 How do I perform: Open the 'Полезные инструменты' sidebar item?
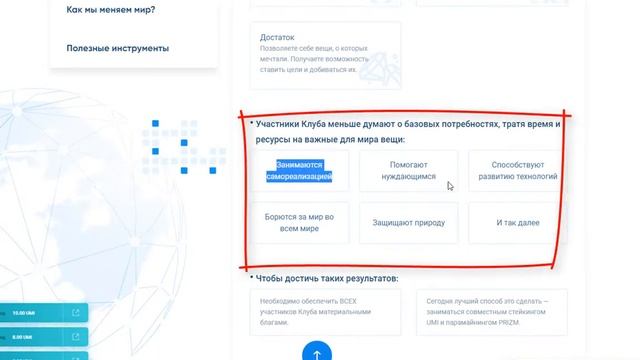coord(118,48)
